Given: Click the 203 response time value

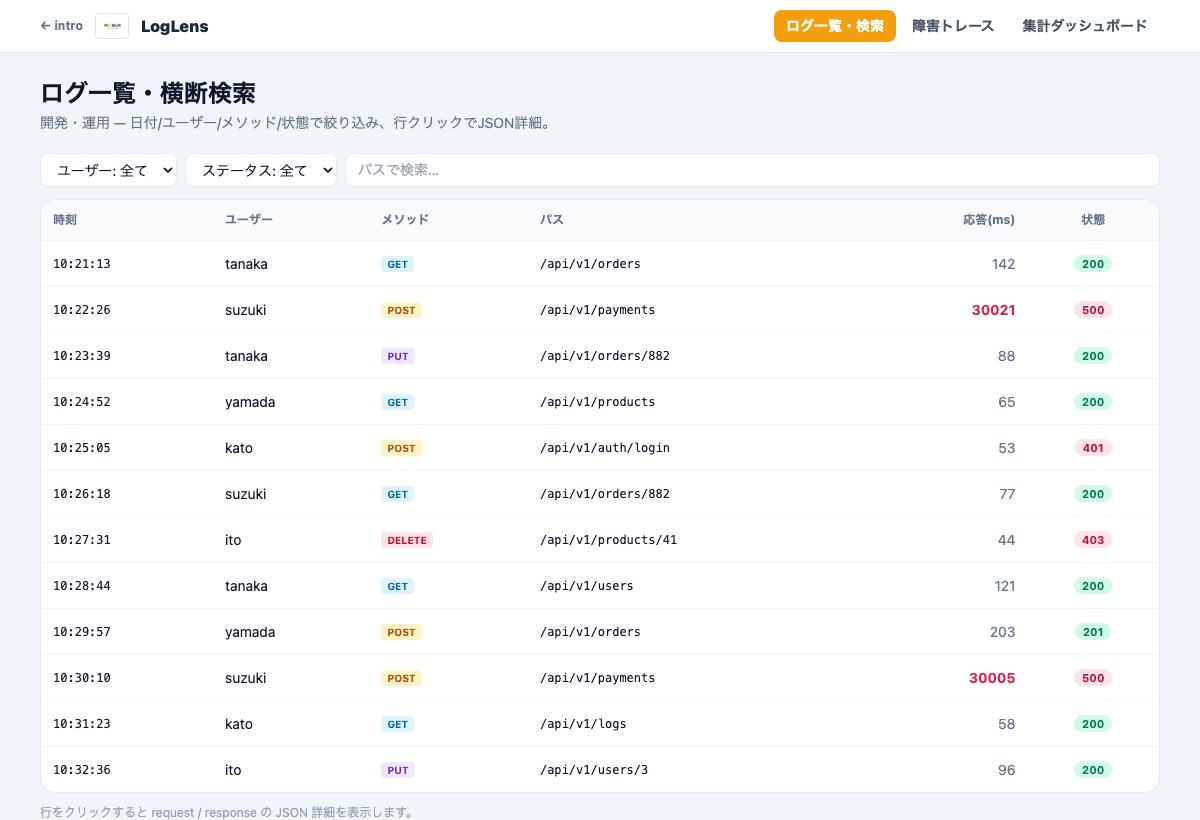Looking at the screenshot, I should [x=1002, y=632].
